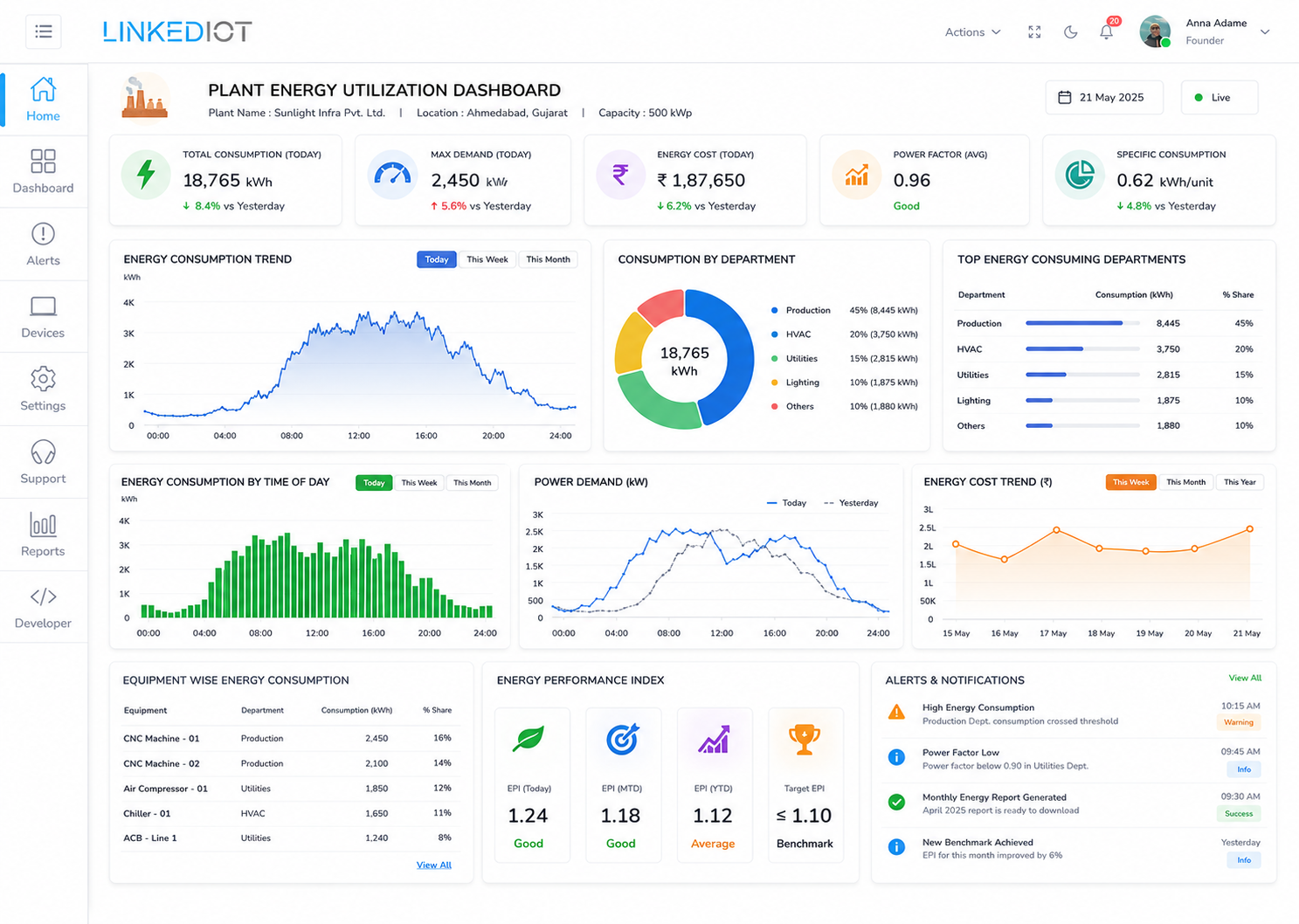This screenshot has height=924, width=1299.
Task: Open the 21 May 2025 date picker
Action: pos(1104,98)
